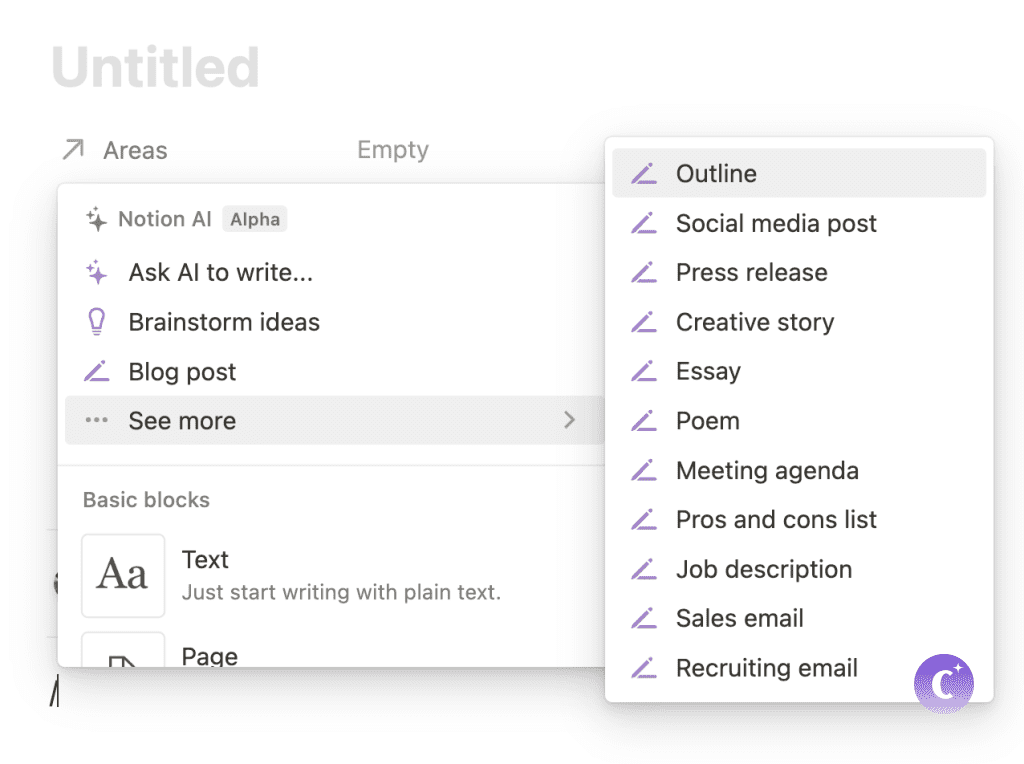The width and height of the screenshot is (1024, 764).
Task: Click the Aa Text block icon
Action: [123, 575]
